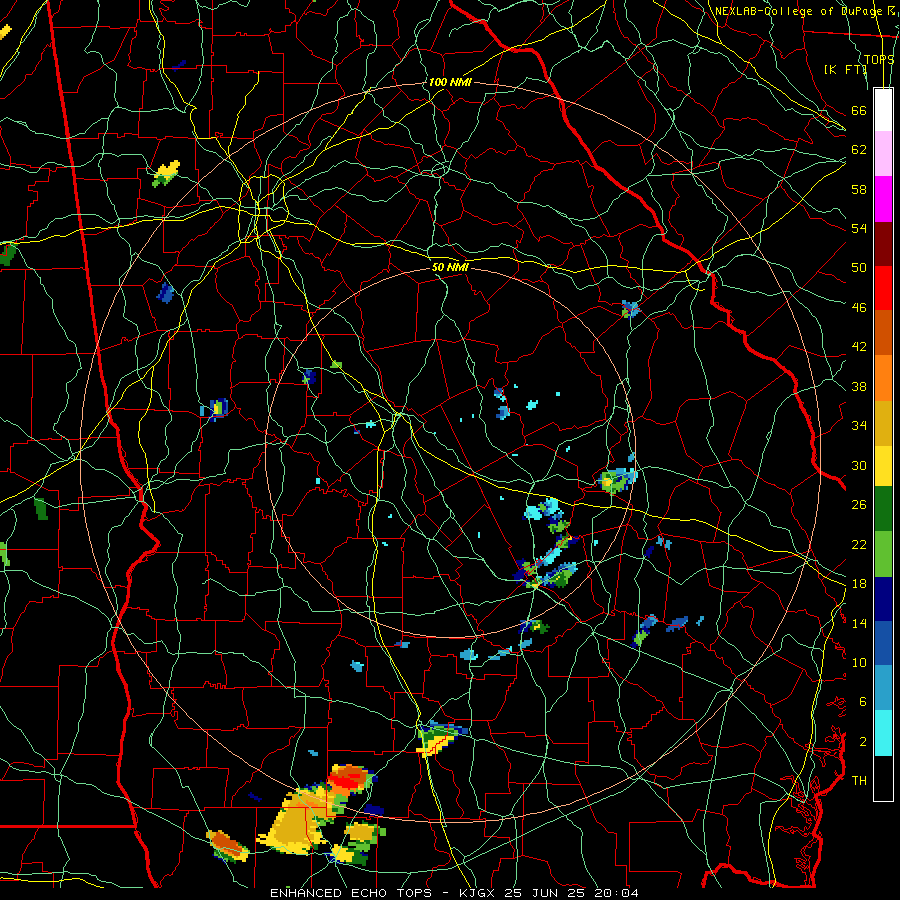Click legend value 38
The width and height of the screenshot is (900, 900).
pyautogui.click(x=859, y=386)
